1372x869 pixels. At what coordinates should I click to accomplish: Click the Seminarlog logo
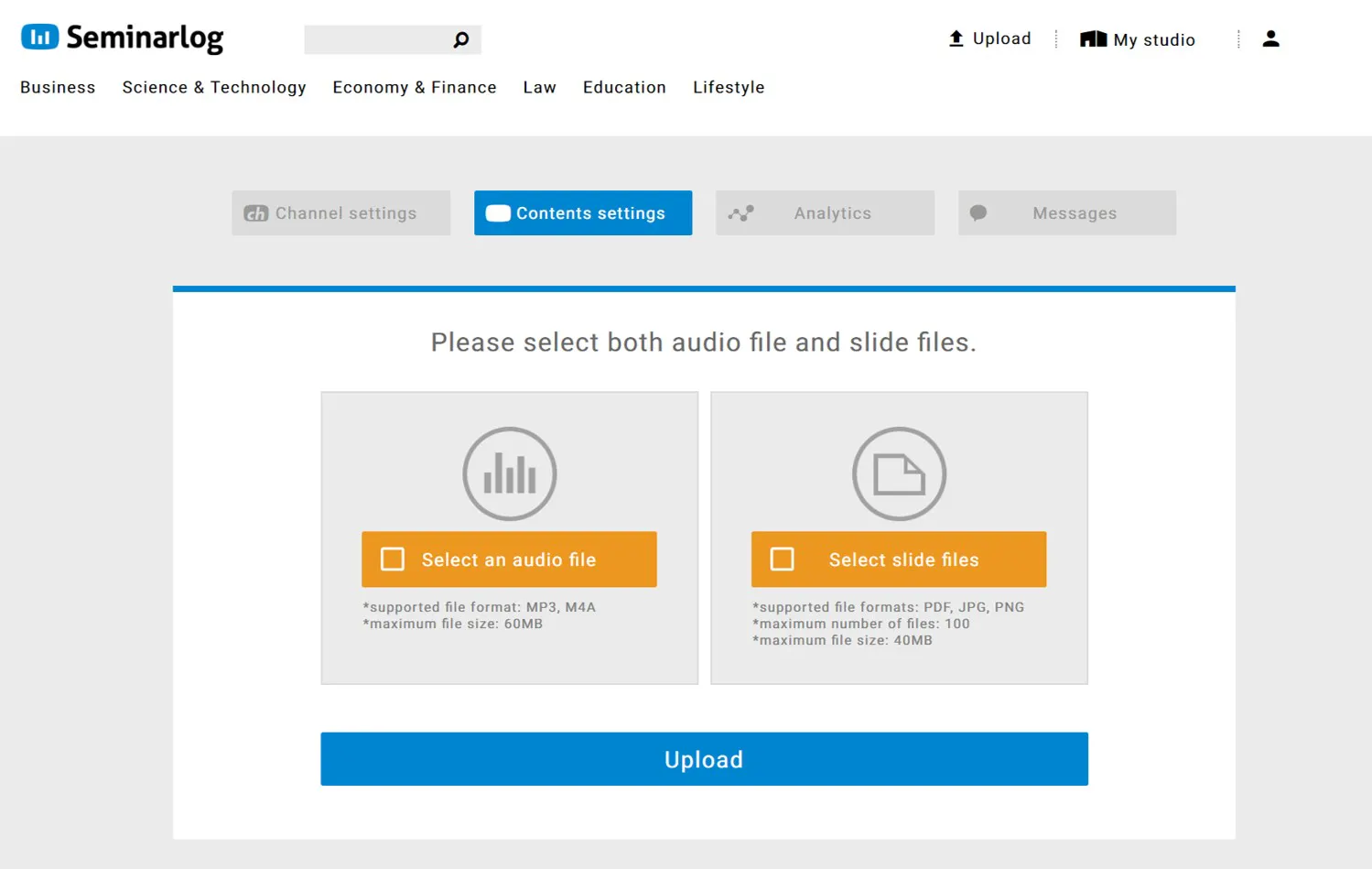tap(122, 38)
